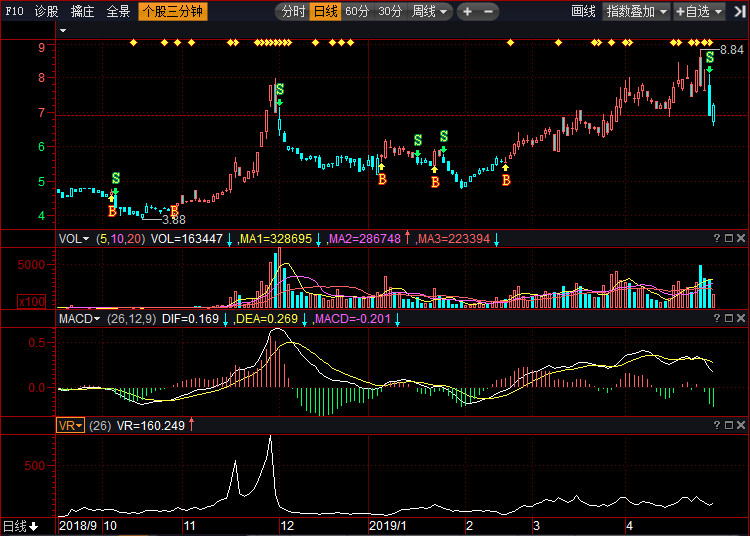Open the 画线 drawing tools
This screenshot has width=750, height=536.
[x=583, y=11]
